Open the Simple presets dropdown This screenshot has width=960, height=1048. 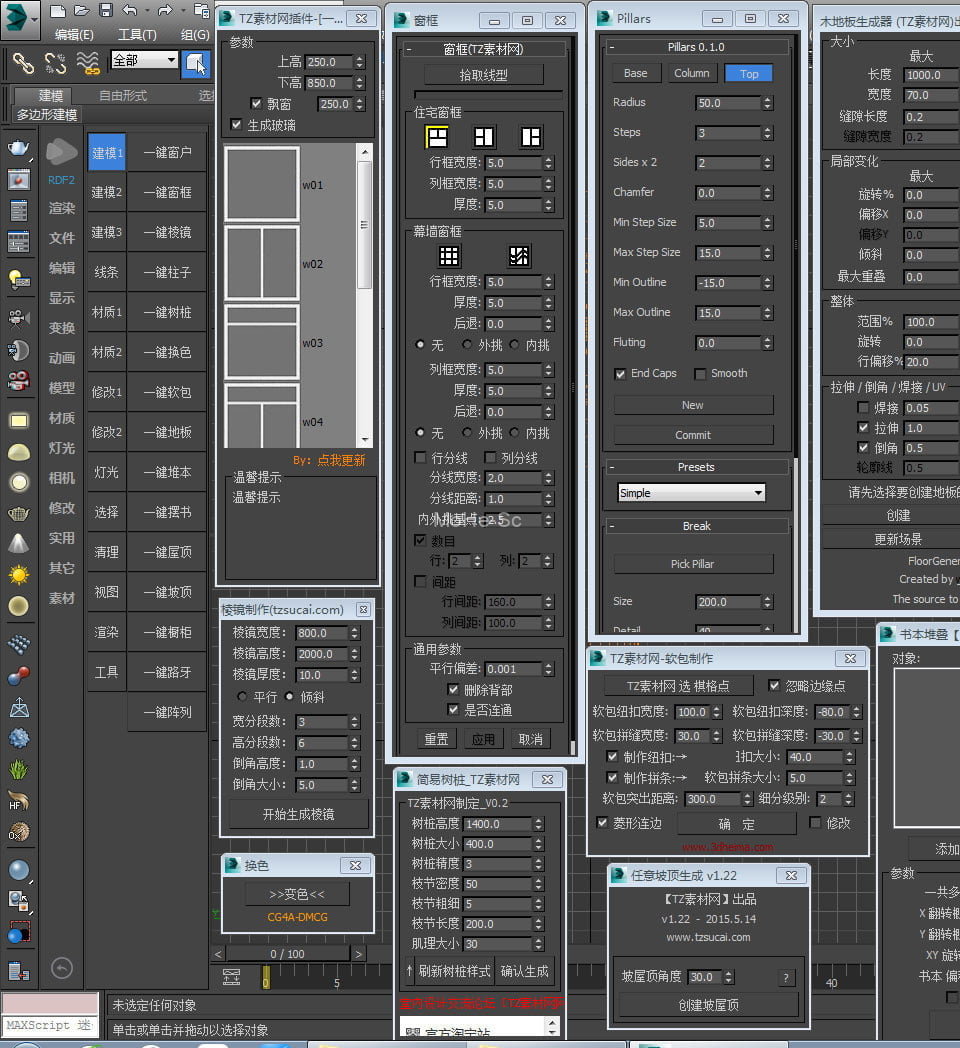[692, 493]
